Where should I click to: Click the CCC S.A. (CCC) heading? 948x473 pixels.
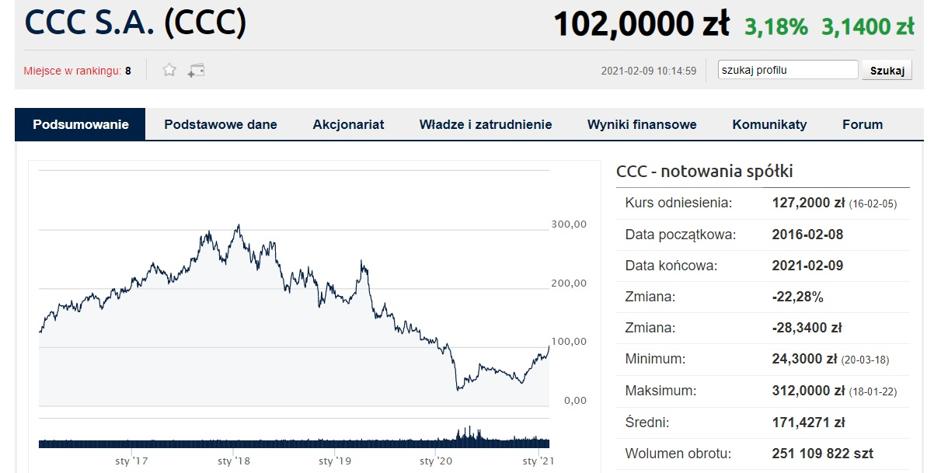click(x=134, y=23)
